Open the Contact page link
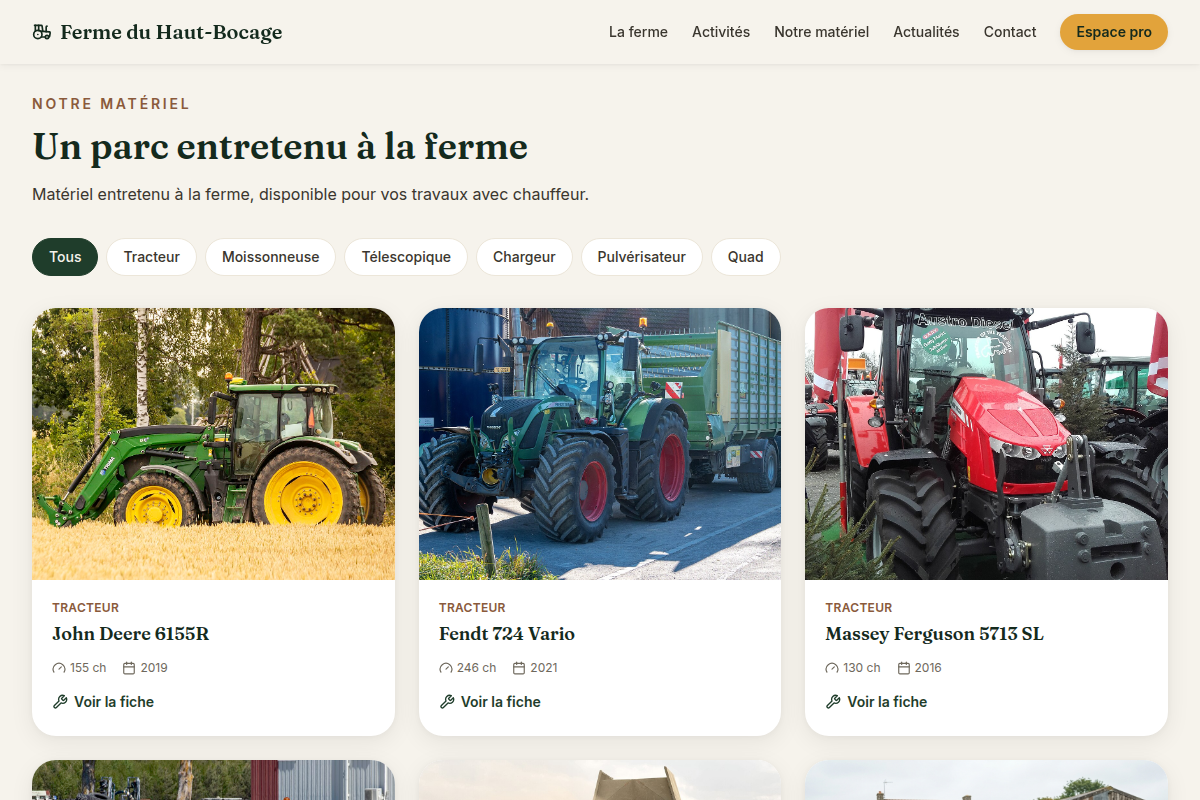Viewport: 1200px width, 800px height. pyautogui.click(x=1010, y=32)
